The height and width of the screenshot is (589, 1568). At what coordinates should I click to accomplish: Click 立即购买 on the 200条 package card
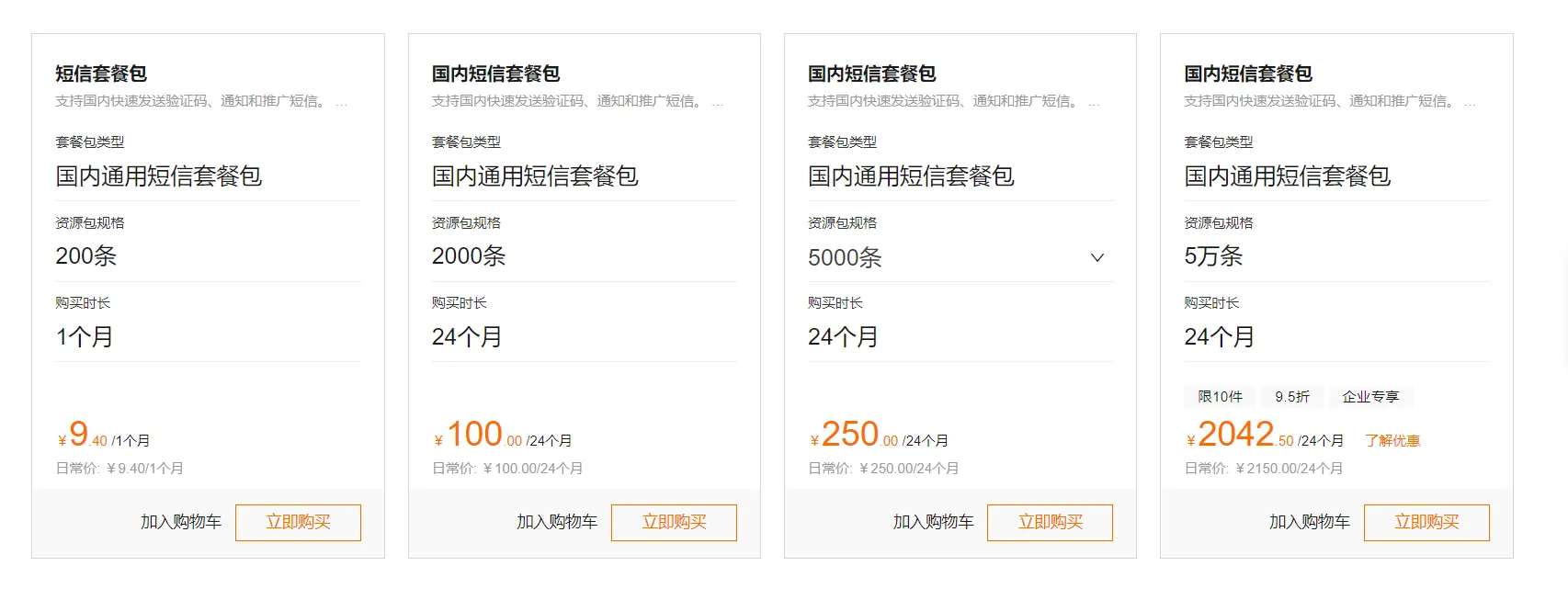click(x=298, y=522)
